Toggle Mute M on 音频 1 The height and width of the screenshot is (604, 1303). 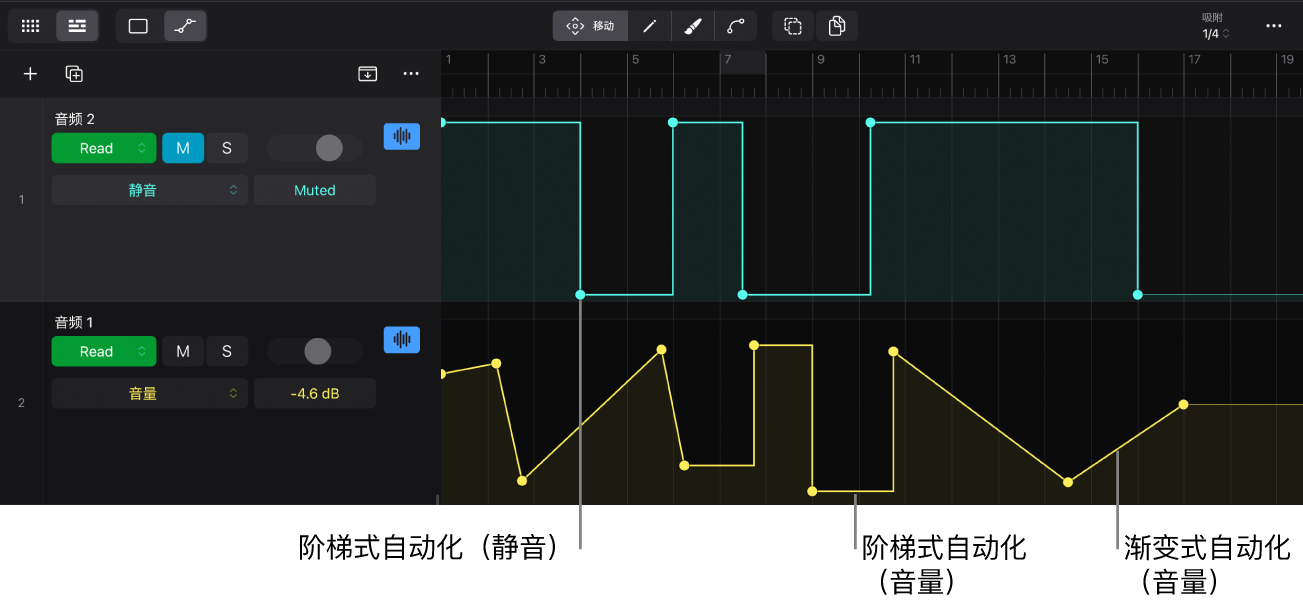pyautogui.click(x=183, y=351)
